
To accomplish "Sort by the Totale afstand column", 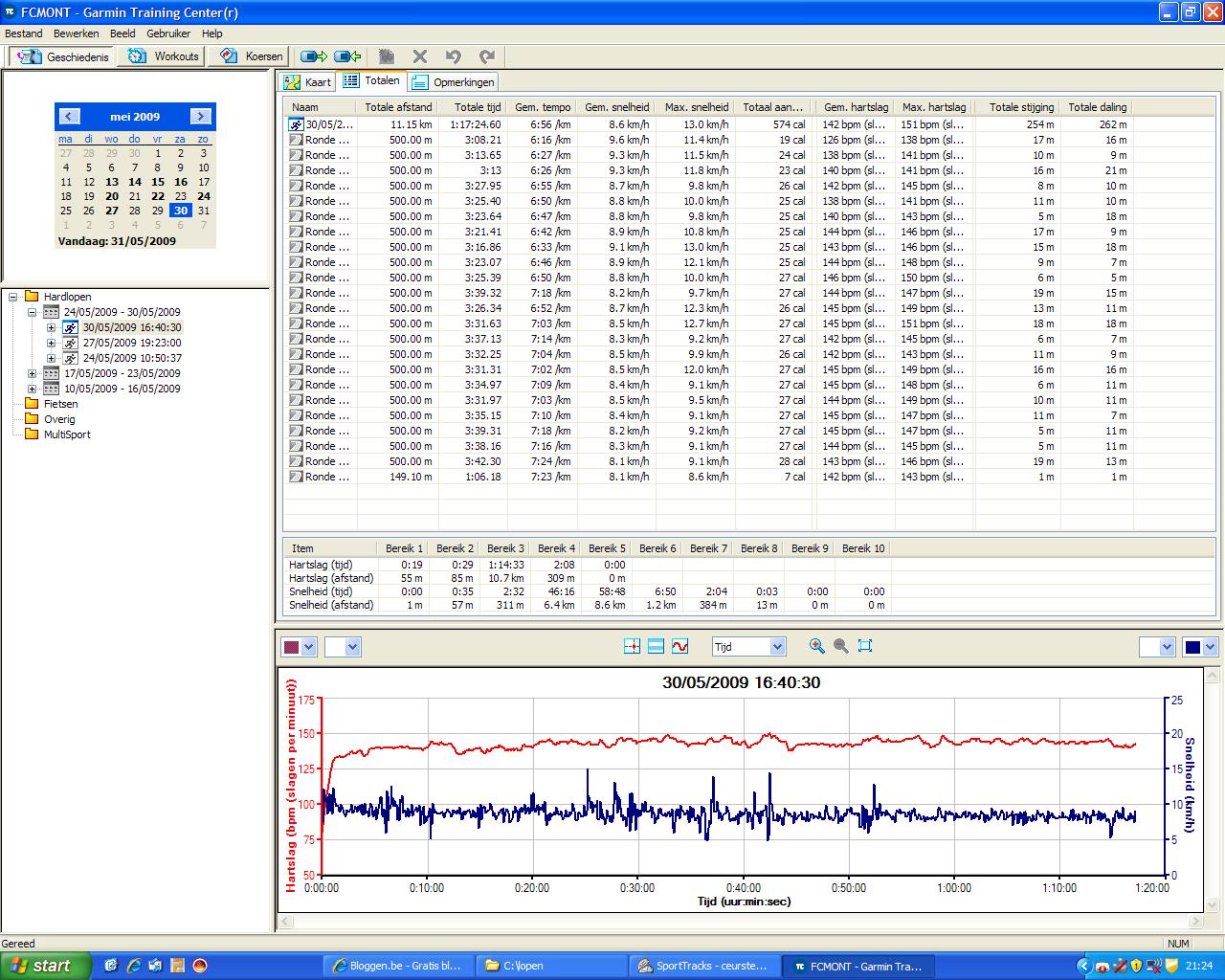I will [398, 107].
